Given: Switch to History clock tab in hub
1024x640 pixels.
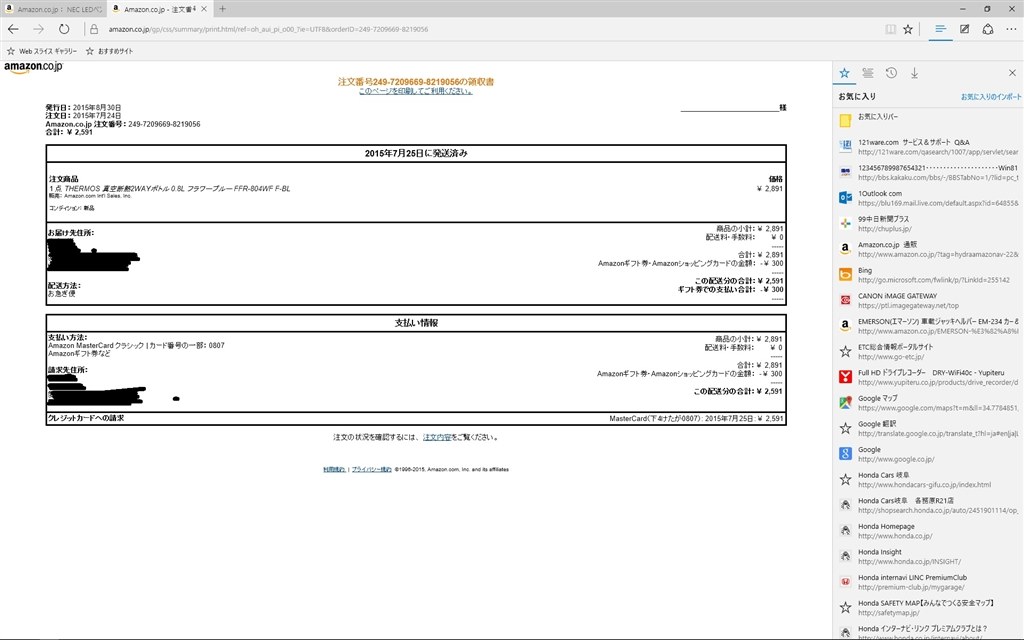Looking at the screenshot, I should pyautogui.click(x=891, y=73).
